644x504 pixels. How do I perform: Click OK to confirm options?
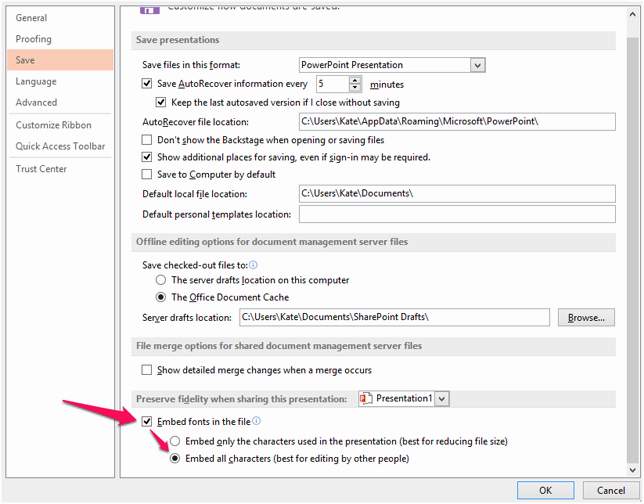pyautogui.click(x=545, y=490)
